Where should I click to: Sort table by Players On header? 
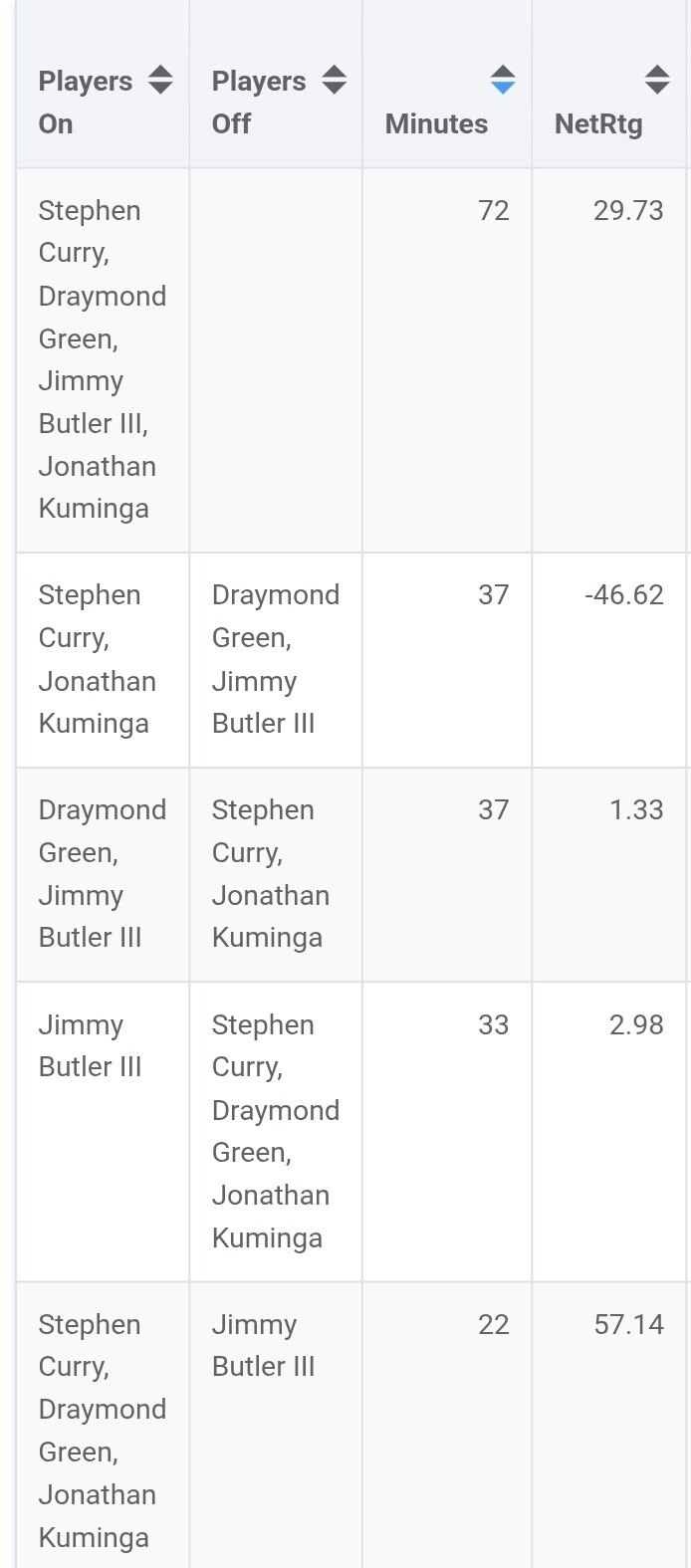click(x=85, y=102)
